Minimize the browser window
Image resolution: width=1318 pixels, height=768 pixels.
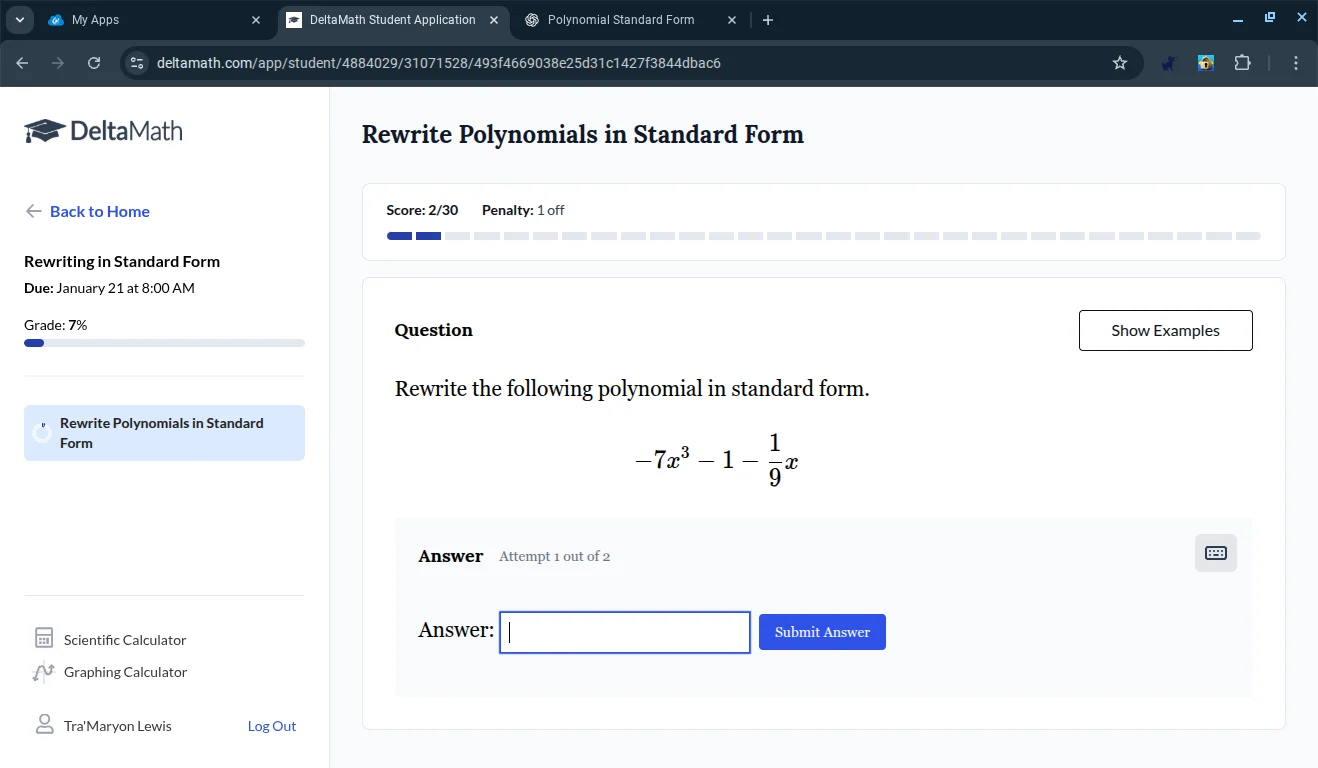point(1238,20)
